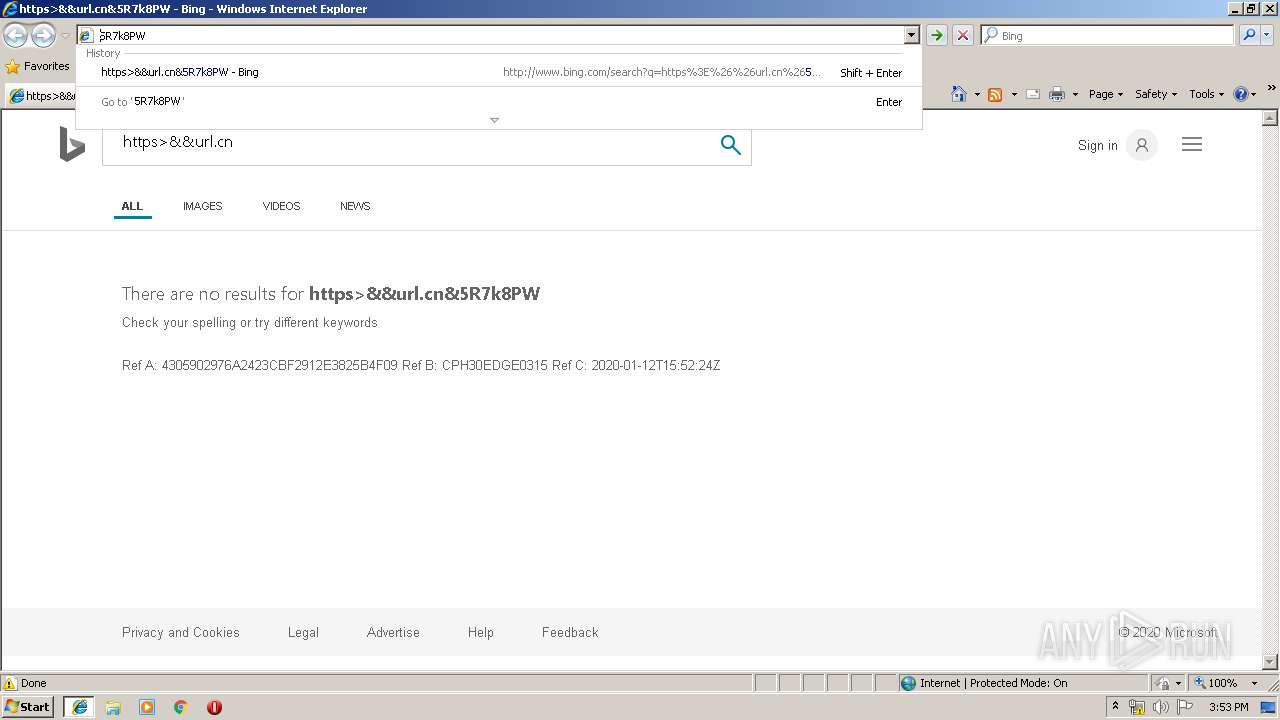Open the Privacy and Cookies link

pos(181,632)
